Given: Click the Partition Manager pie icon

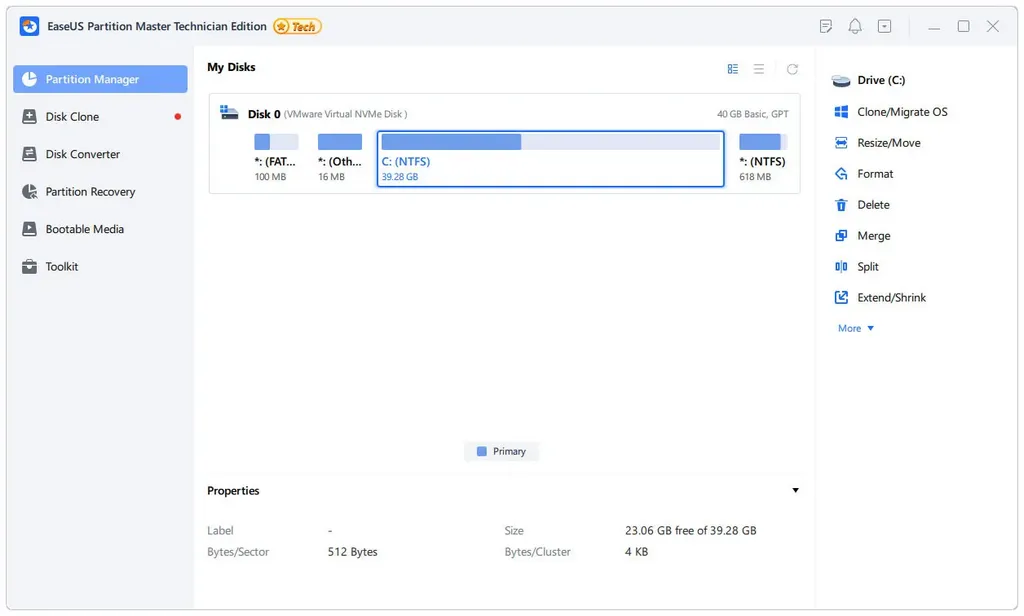Looking at the screenshot, I should tap(29, 79).
